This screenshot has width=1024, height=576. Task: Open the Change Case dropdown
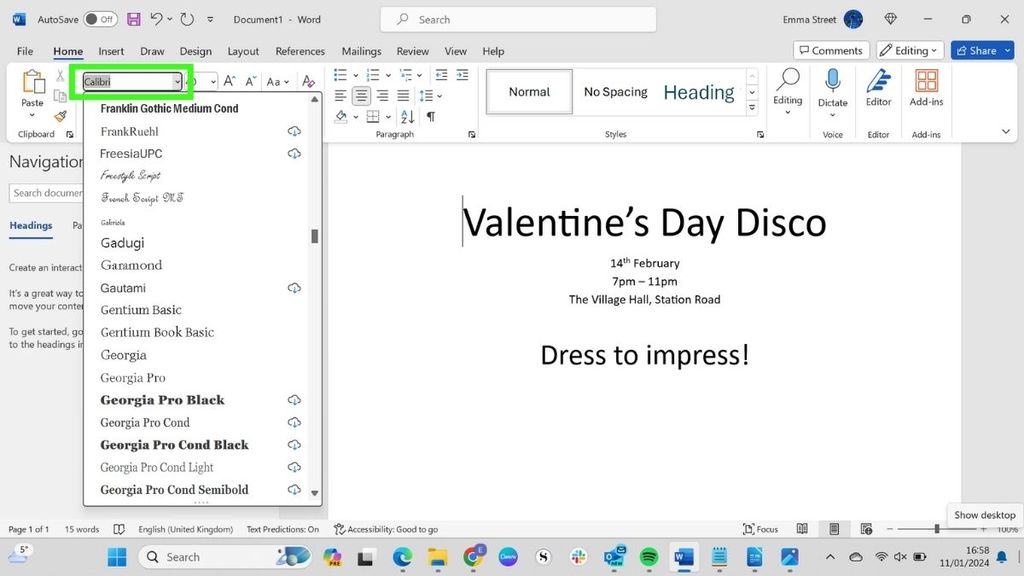tap(277, 82)
